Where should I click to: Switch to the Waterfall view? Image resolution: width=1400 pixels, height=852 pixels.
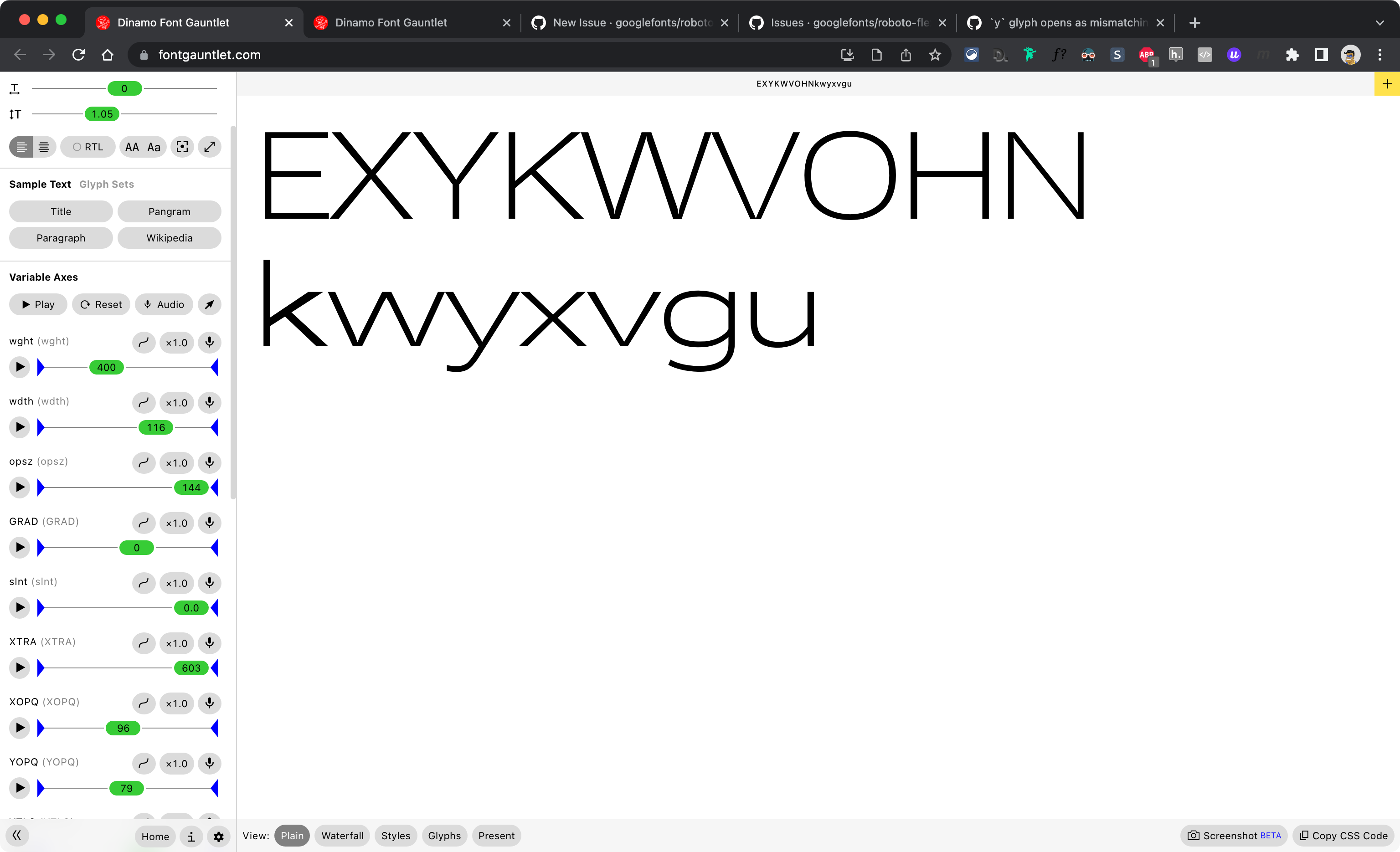pyautogui.click(x=341, y=836)
